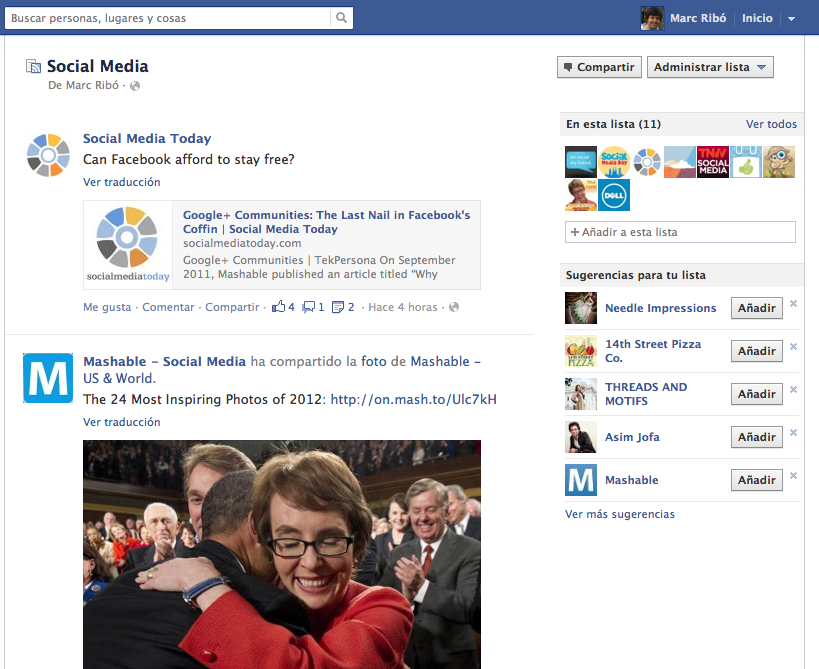The width and height of the screenshot is (819, 669).
Task: Open the cartoon owl member thumbnail
Action: point(779,162)
